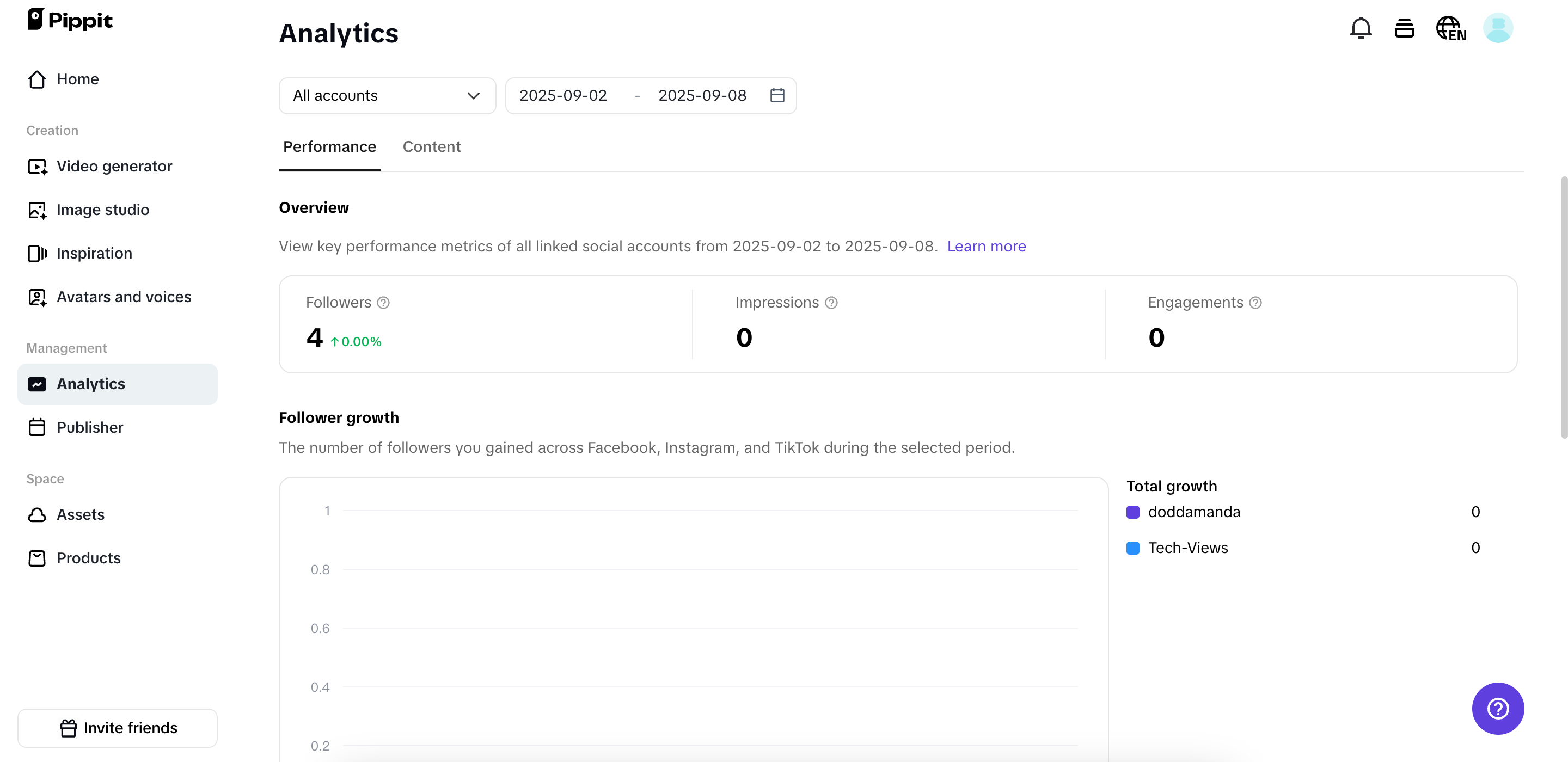Screen dimensions: 1568x762
Task: Click the Learn more link
Action: coord(986,247)
